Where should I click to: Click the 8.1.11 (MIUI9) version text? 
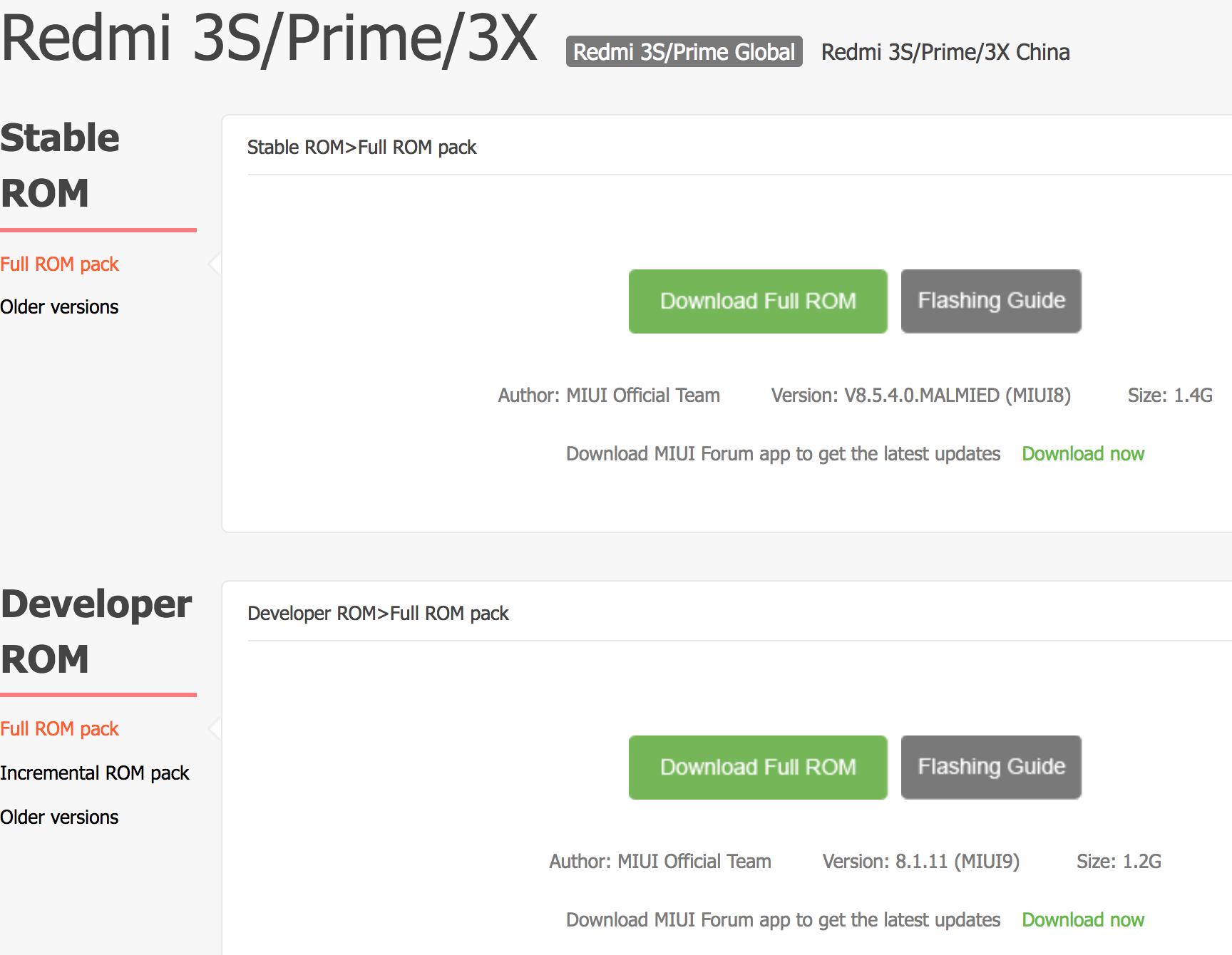(x=920, y=862)
